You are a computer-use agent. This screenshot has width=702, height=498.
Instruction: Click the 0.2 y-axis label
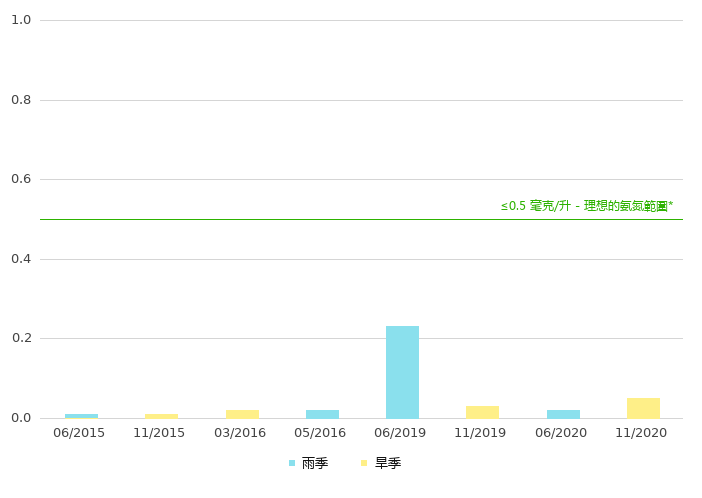[x=21, y=338]
